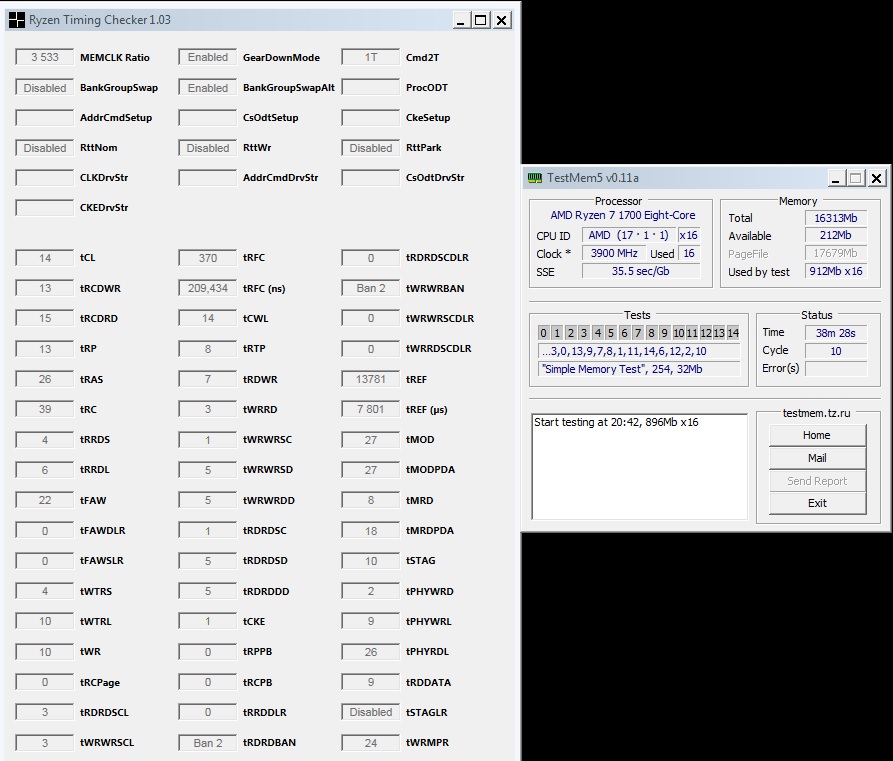Click the Clock 3900 MHz value
Viewport: 893px width, 761px height.
pos(614,253)
